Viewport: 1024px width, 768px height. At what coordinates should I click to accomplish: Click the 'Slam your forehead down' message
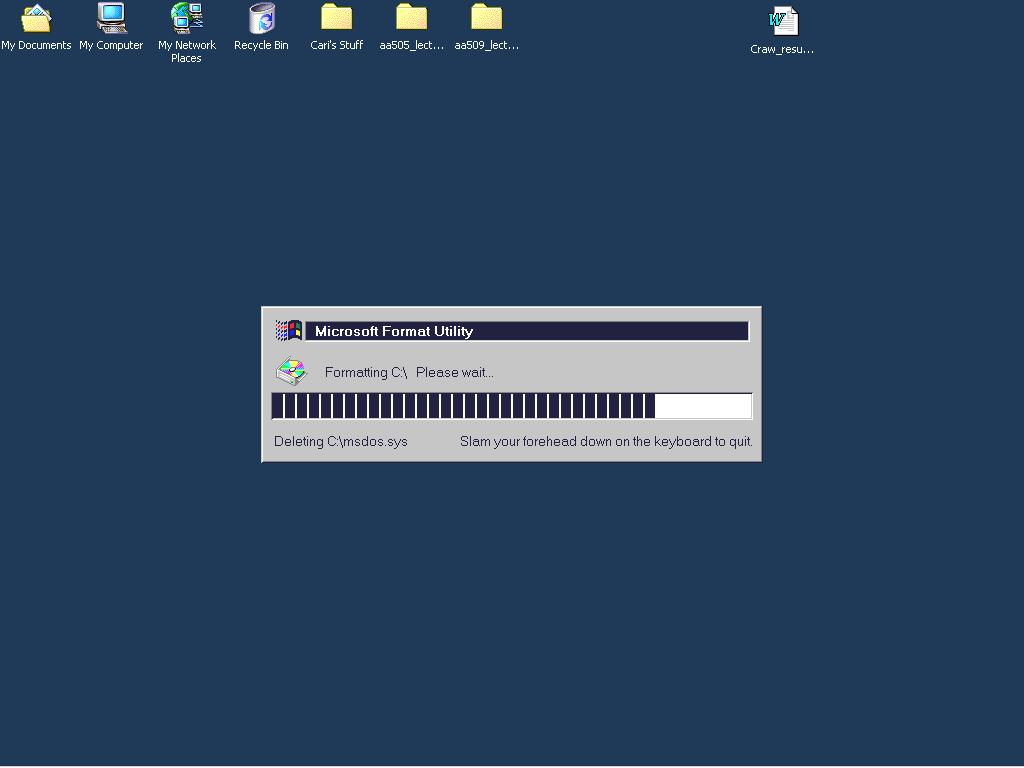(606, 441)
